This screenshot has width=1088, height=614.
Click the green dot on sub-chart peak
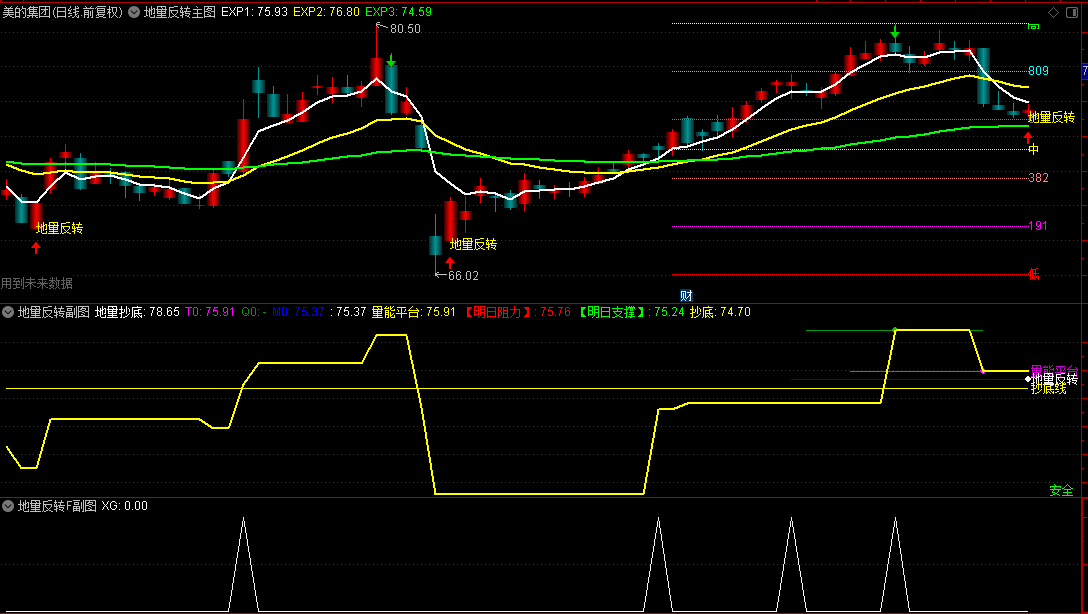pyautogui.click(x=895, y=329)
